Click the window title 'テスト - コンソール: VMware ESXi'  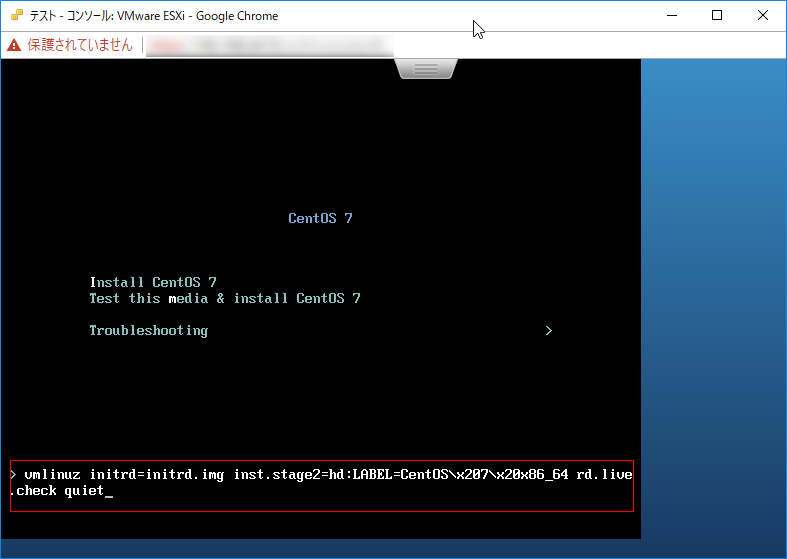107,16
